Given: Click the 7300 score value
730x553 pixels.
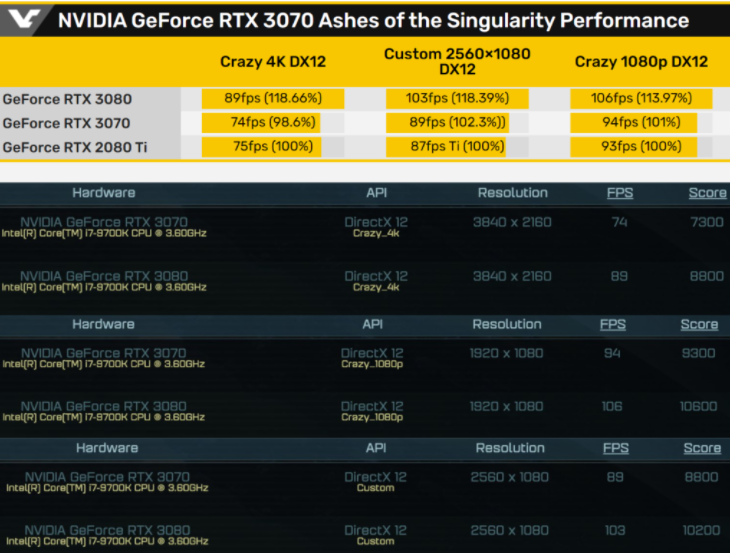Looking at the screenshot, I should point(706,222).
